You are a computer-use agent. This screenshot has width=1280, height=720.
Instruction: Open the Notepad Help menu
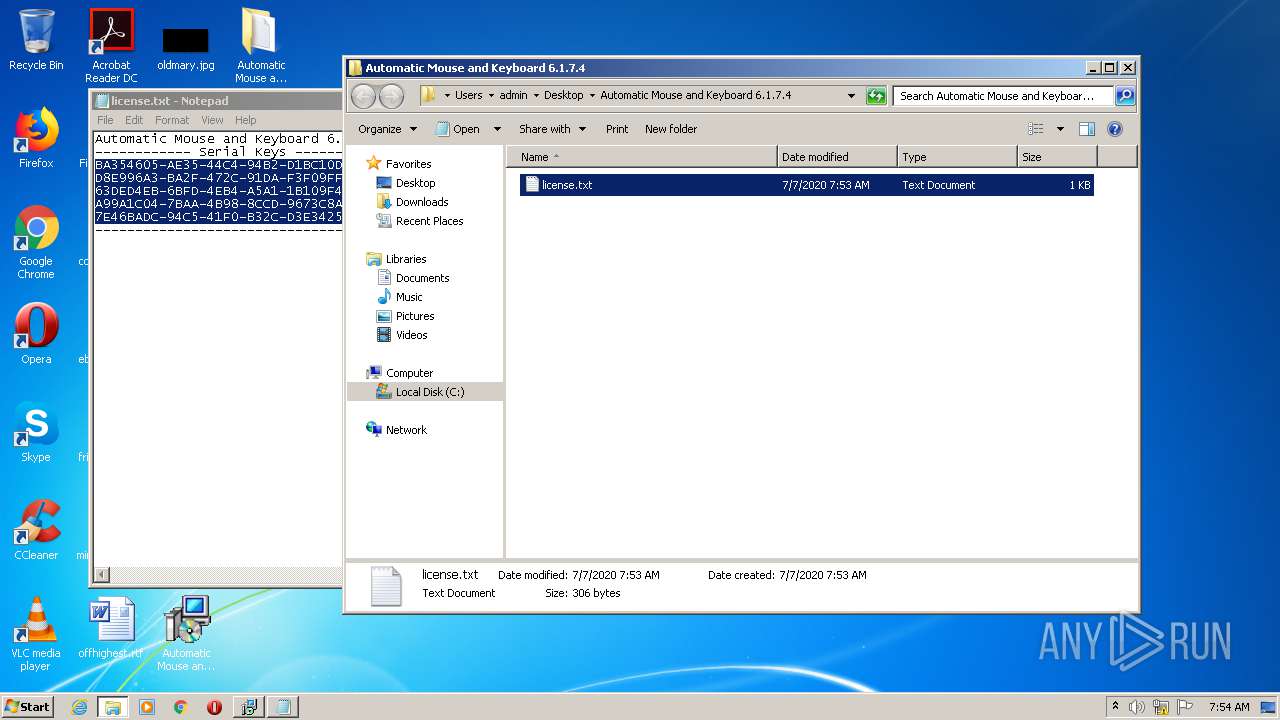coord(245,120)
